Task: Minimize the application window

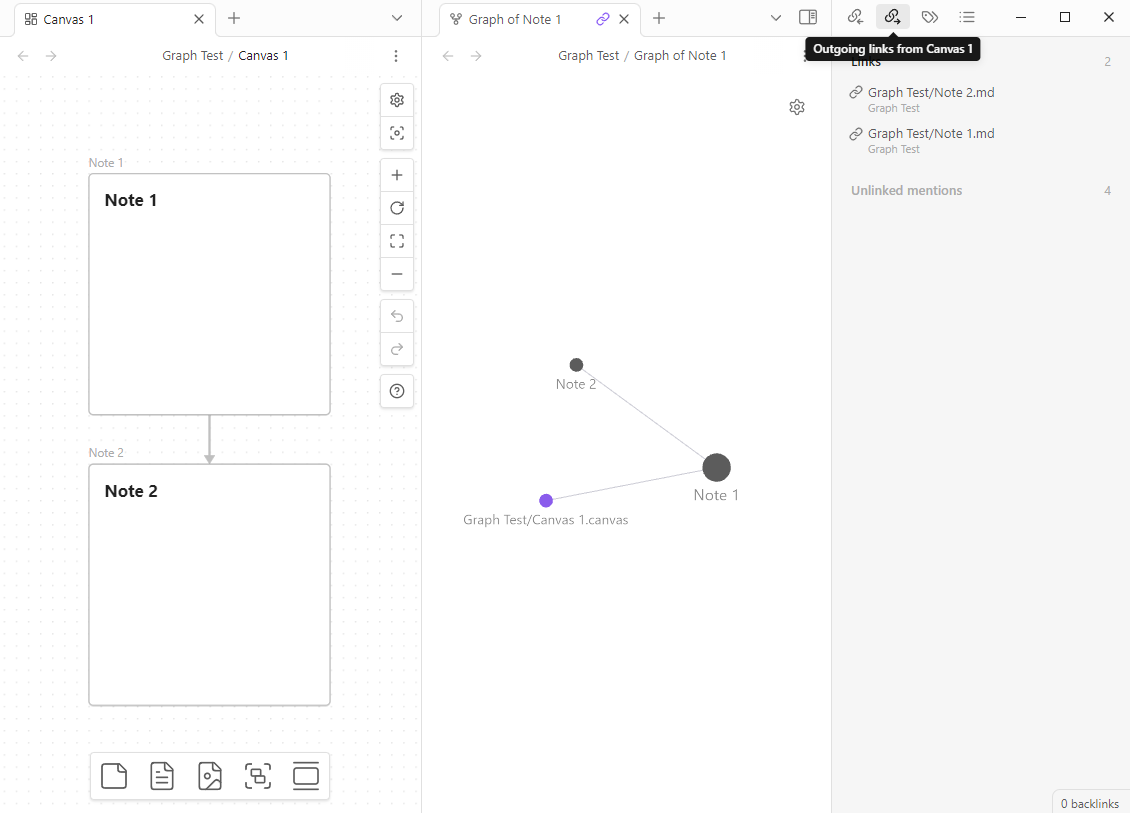Action: click(1020, 17)
